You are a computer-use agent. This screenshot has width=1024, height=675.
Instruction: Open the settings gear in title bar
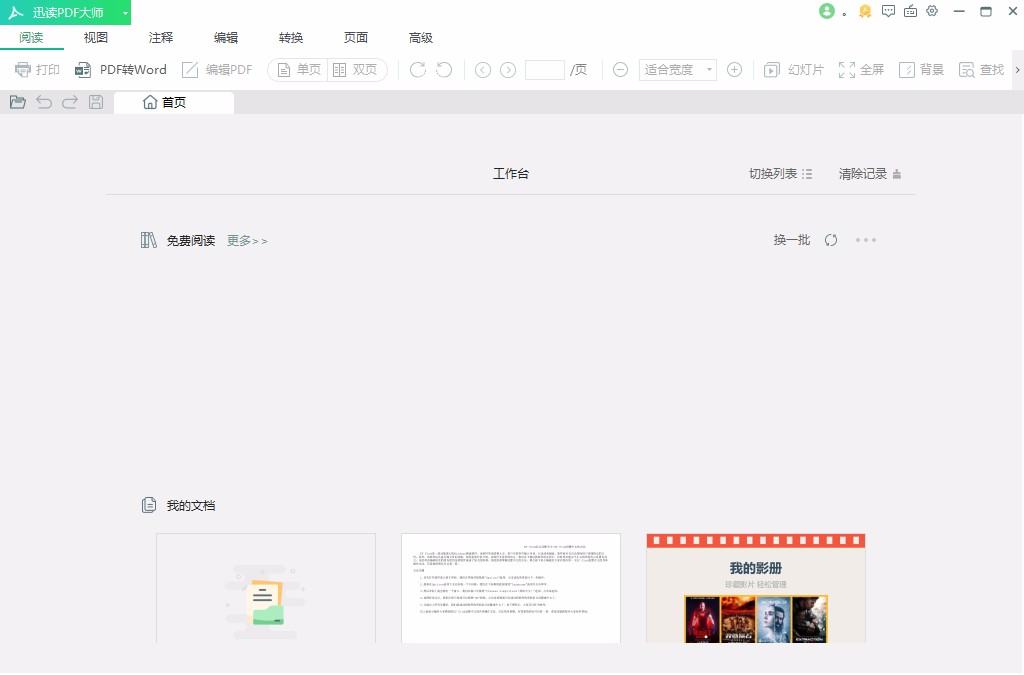933,11
